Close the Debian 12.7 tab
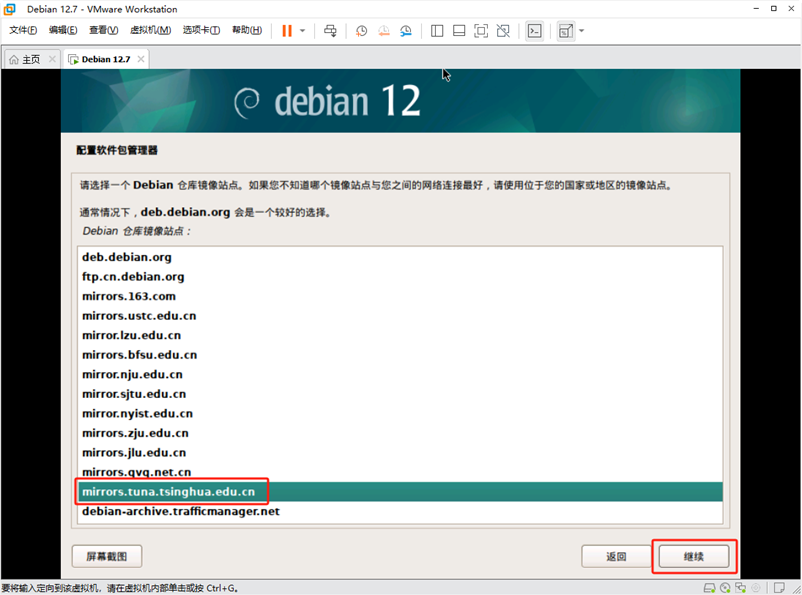This screenshot has width=802, height=595. pyautogui.click(x=141, y=59)
